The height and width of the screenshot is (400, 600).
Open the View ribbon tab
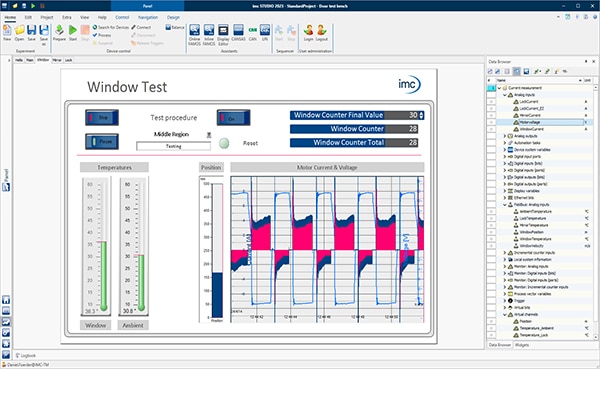pos(84,17)
